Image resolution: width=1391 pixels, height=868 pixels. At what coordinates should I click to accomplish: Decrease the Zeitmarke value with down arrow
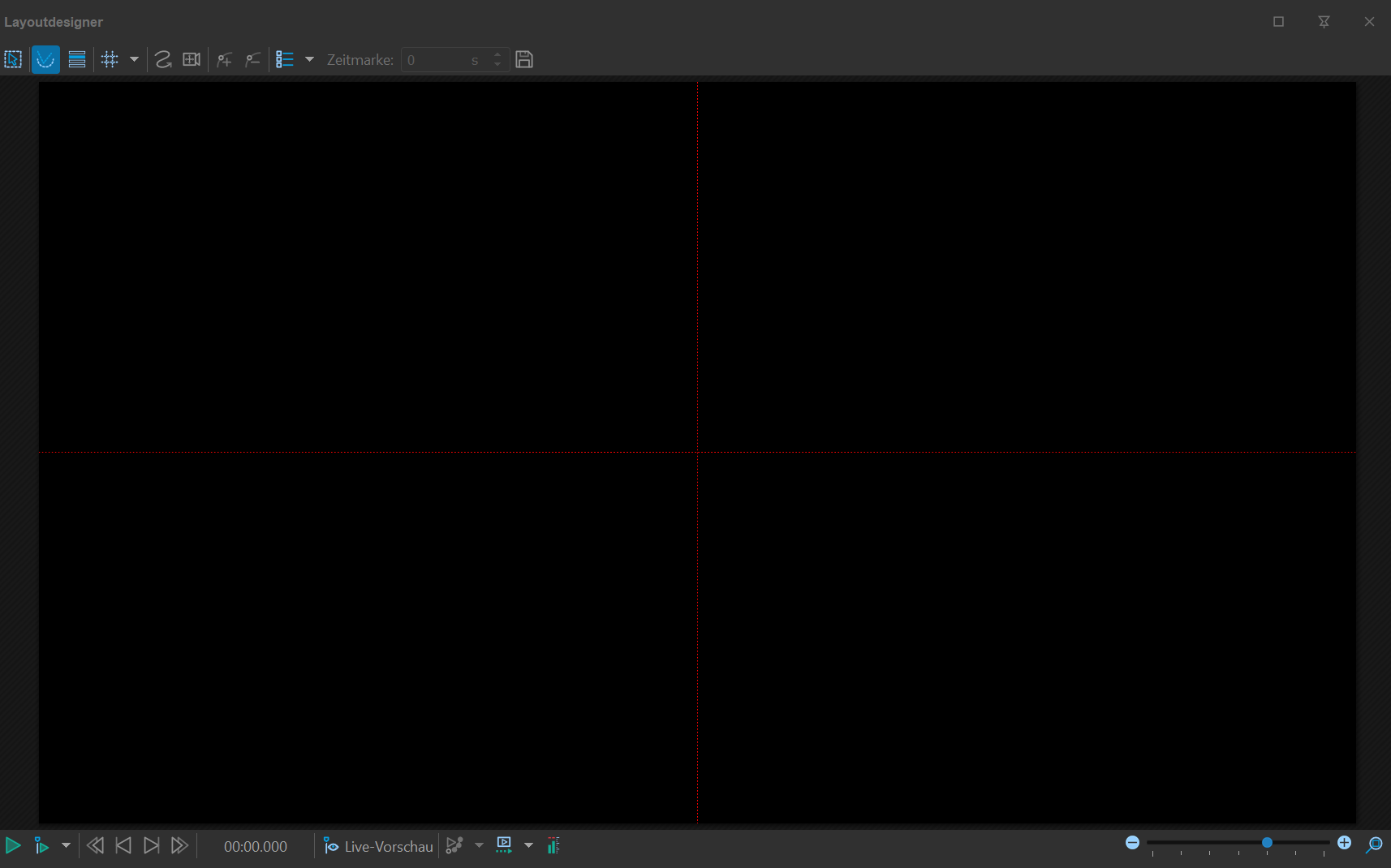(497, 65)
